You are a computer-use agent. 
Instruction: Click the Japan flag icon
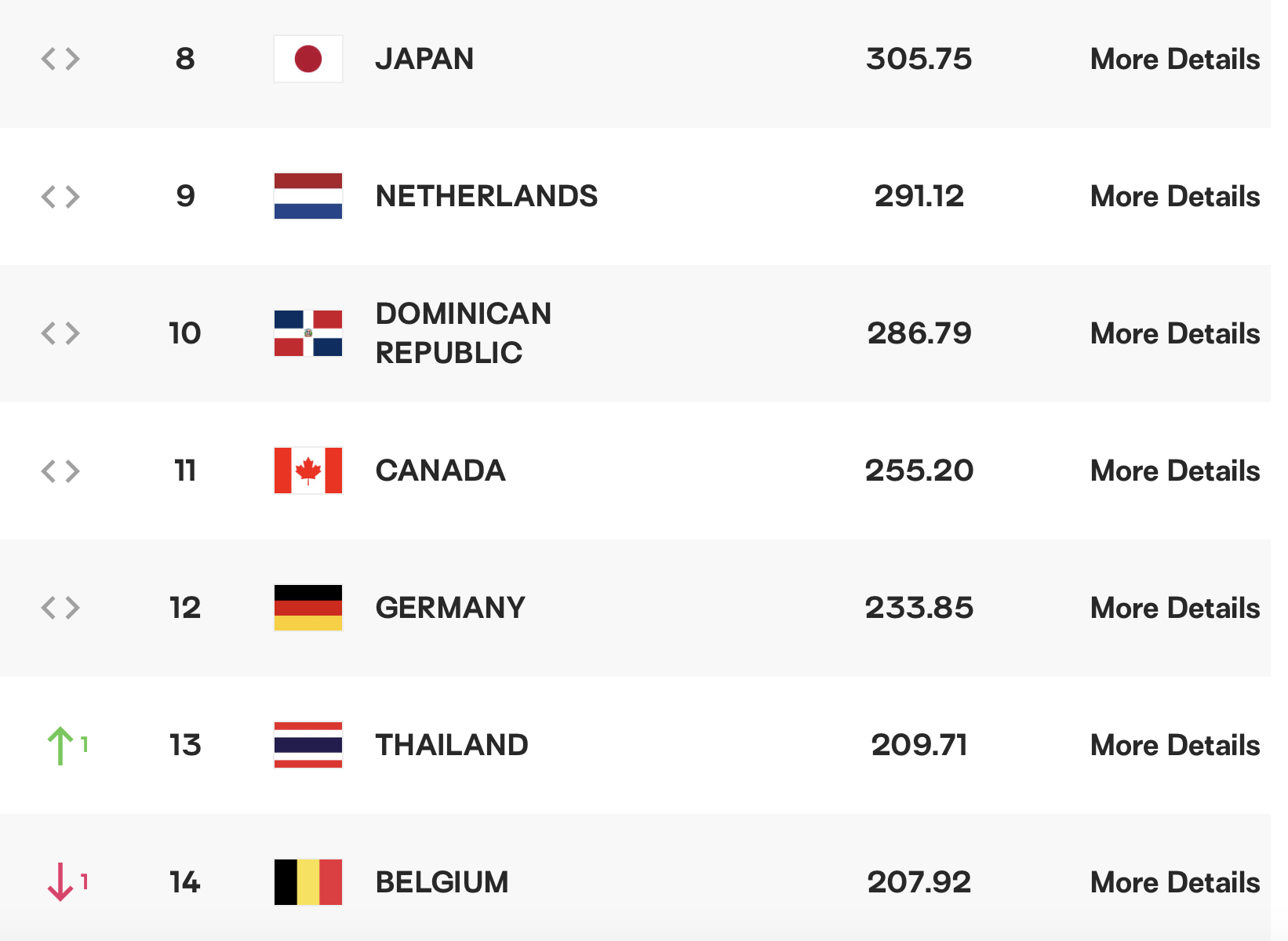(308, 59)
